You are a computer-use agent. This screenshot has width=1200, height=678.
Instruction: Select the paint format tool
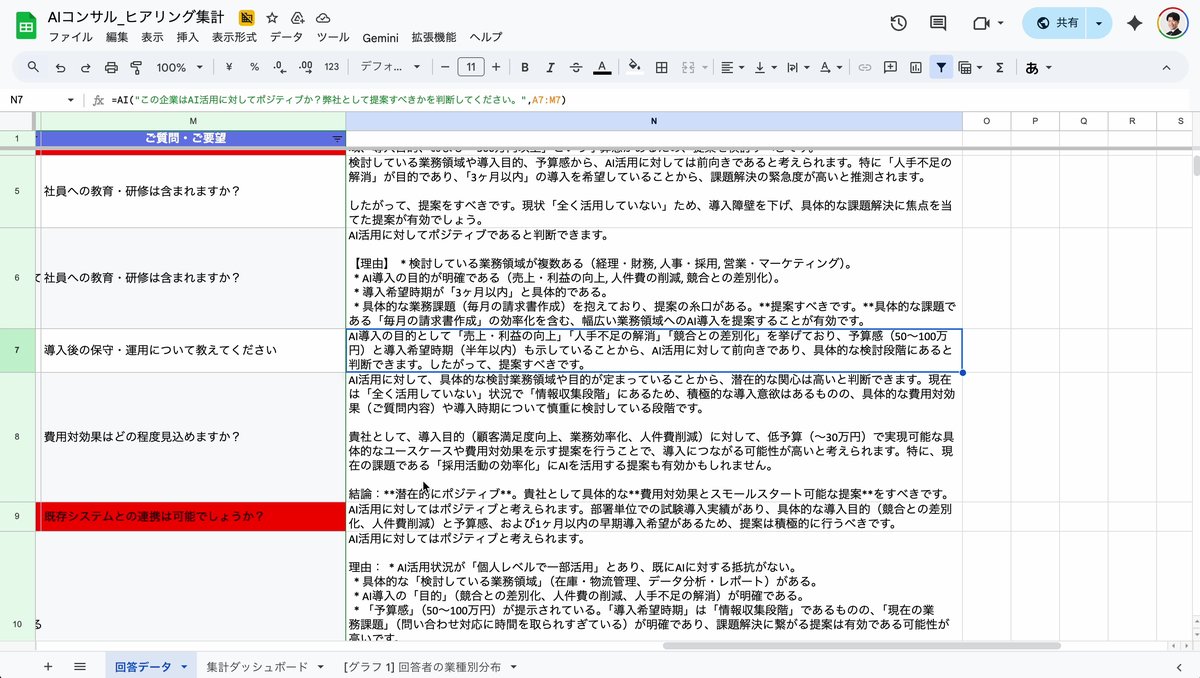(137, 67)
